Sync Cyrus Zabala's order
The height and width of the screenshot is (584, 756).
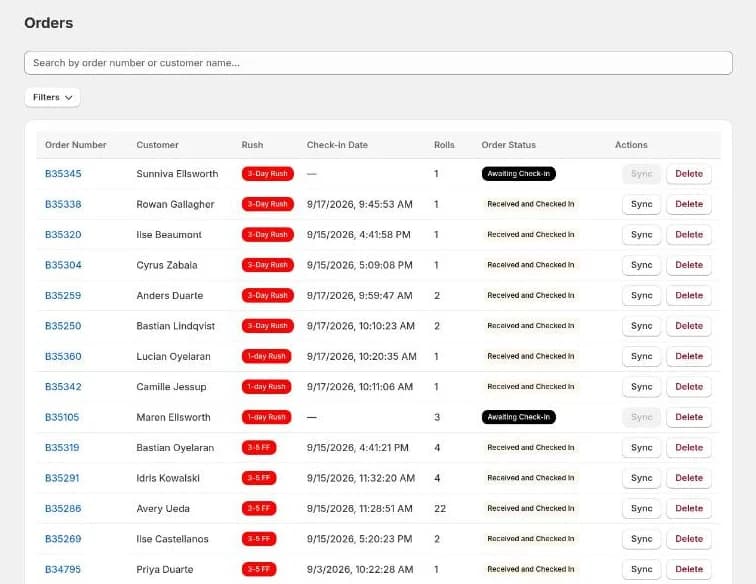(642, 265)
